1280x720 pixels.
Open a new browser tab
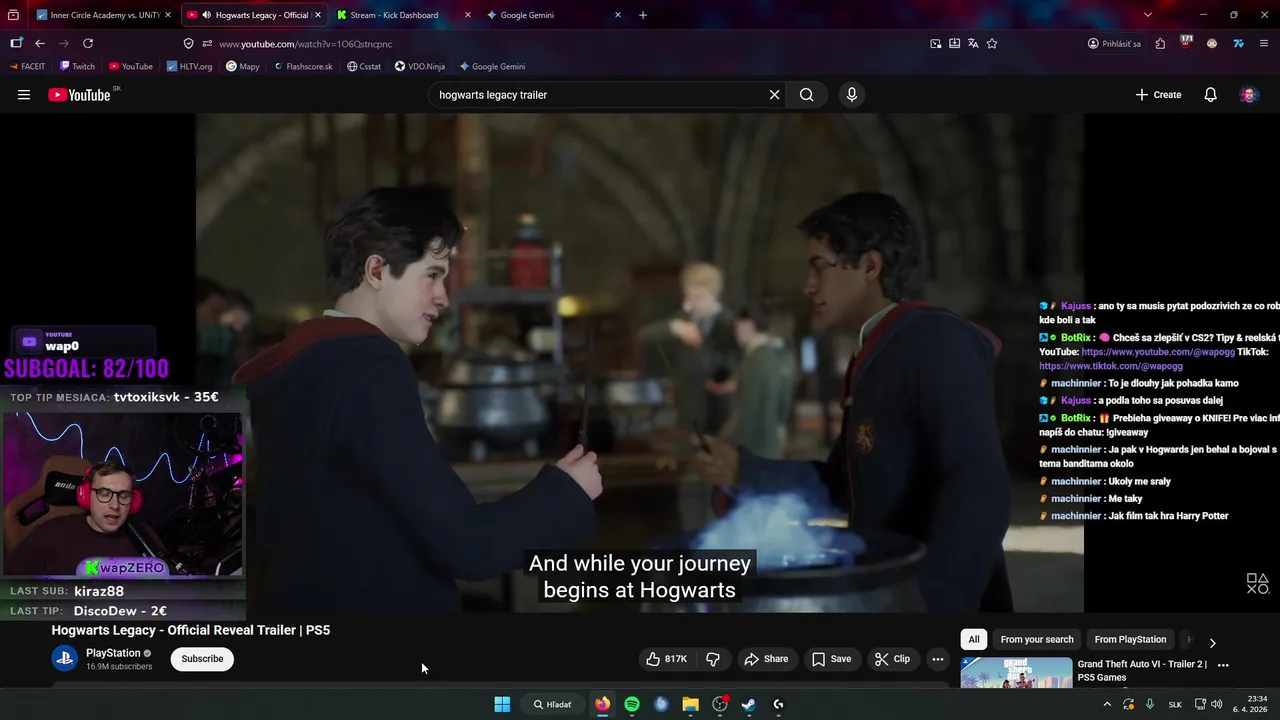pyautogui.click(x=643, y=15)
